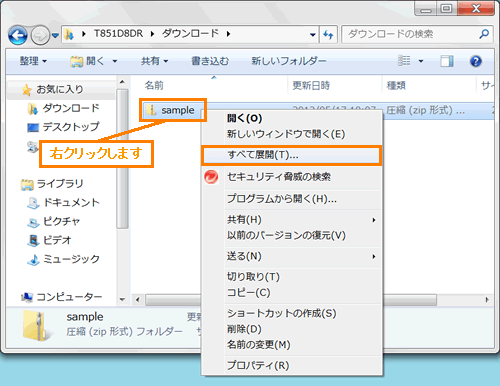
Task: Select デスクトップ in the favorites list
Action: [x=71, y=127]
